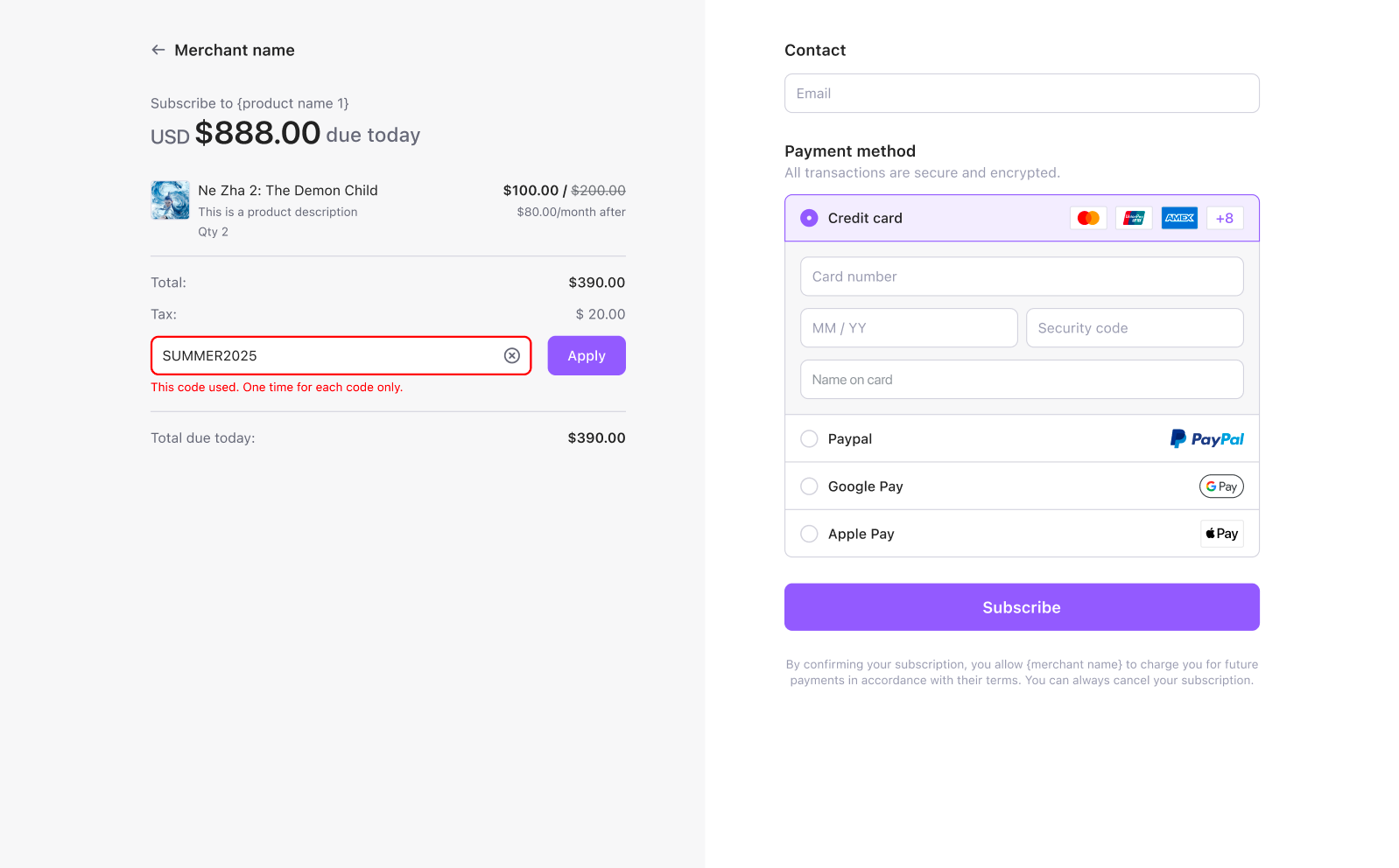Focus the Email contact field
The image size is (1399, 868).
pos(1022,94)
